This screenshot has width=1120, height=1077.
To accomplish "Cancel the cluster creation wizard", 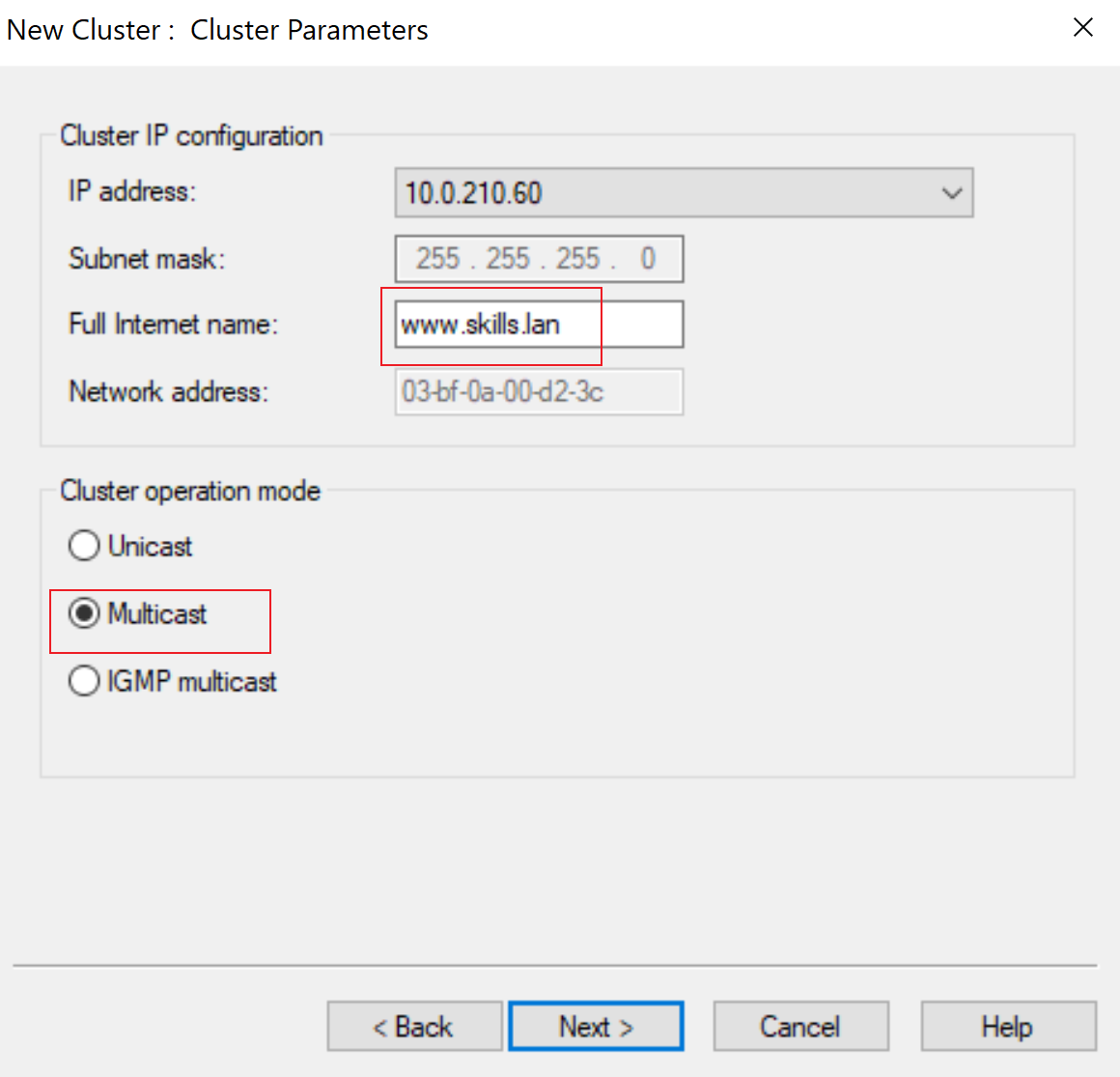I will (800, 1026).
